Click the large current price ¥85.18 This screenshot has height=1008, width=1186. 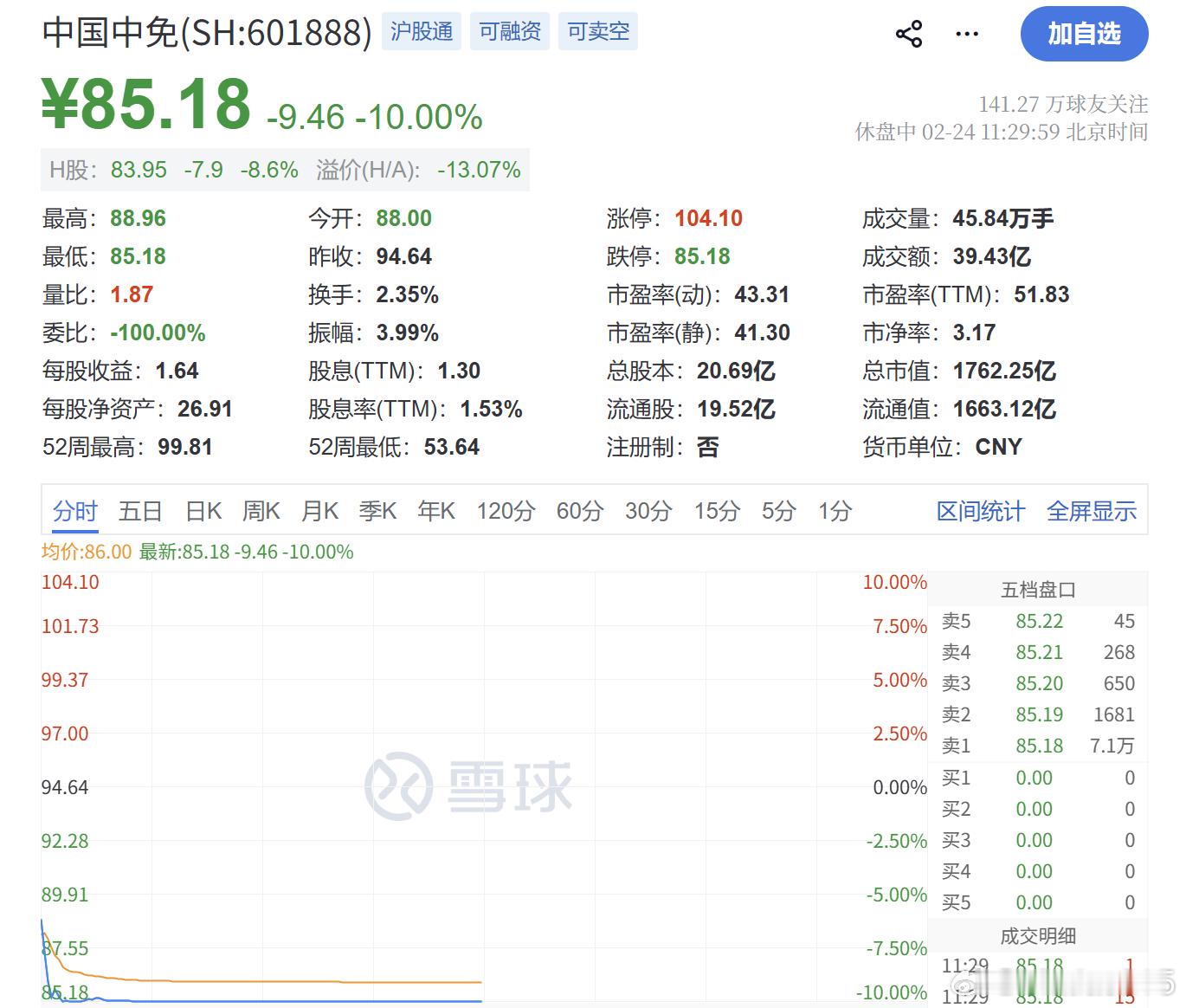[146, 104]
